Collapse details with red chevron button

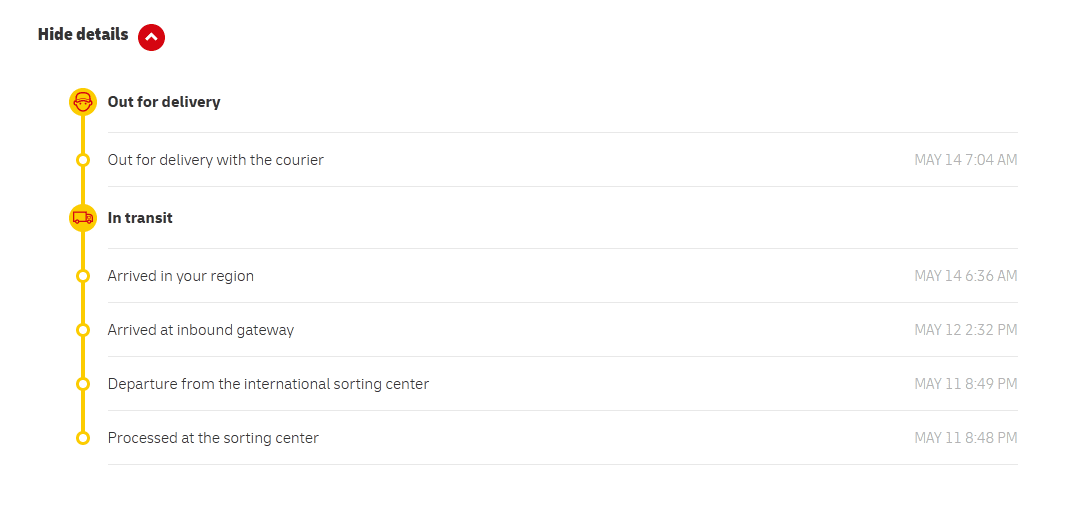pos(151,37)
